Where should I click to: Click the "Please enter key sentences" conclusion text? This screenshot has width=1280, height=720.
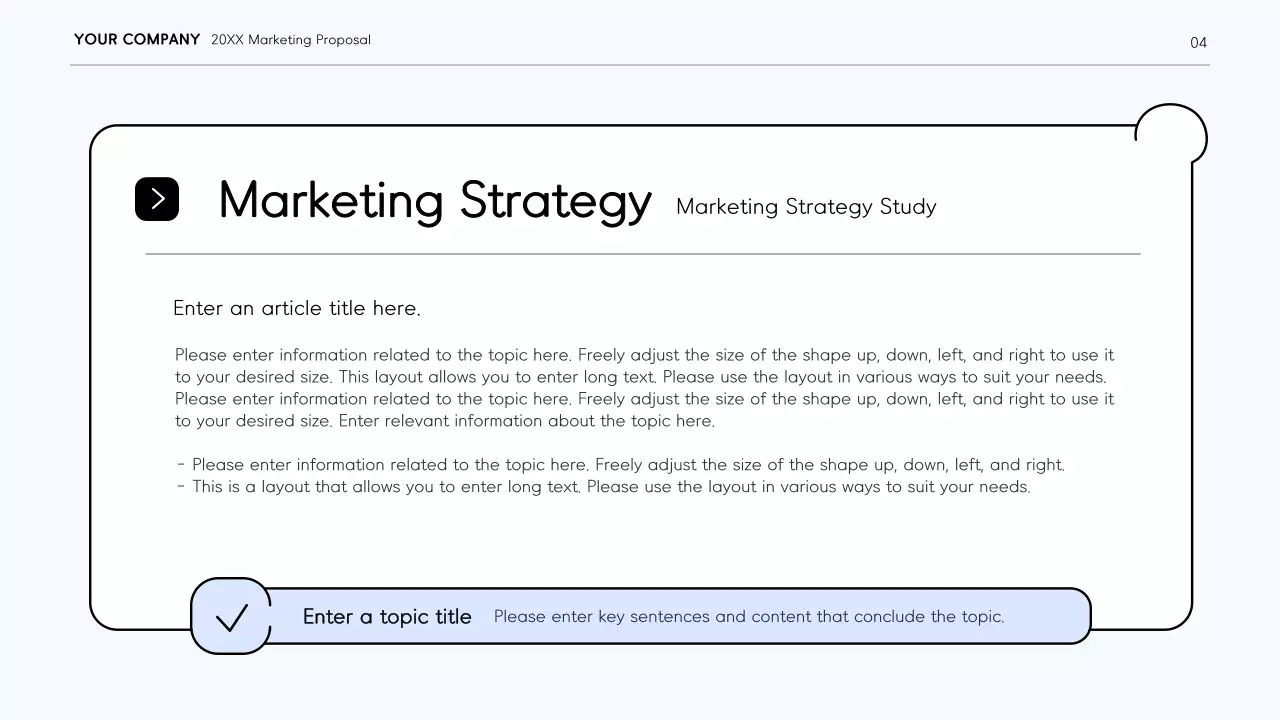click(749, 616)
